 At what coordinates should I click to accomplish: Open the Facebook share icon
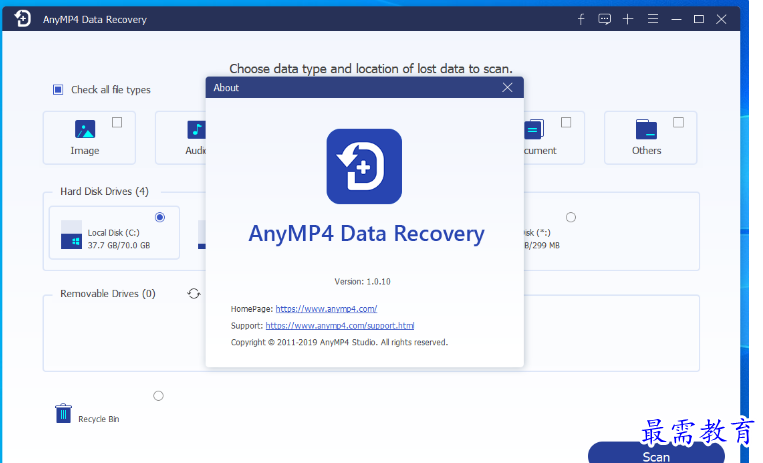point(581,19)
